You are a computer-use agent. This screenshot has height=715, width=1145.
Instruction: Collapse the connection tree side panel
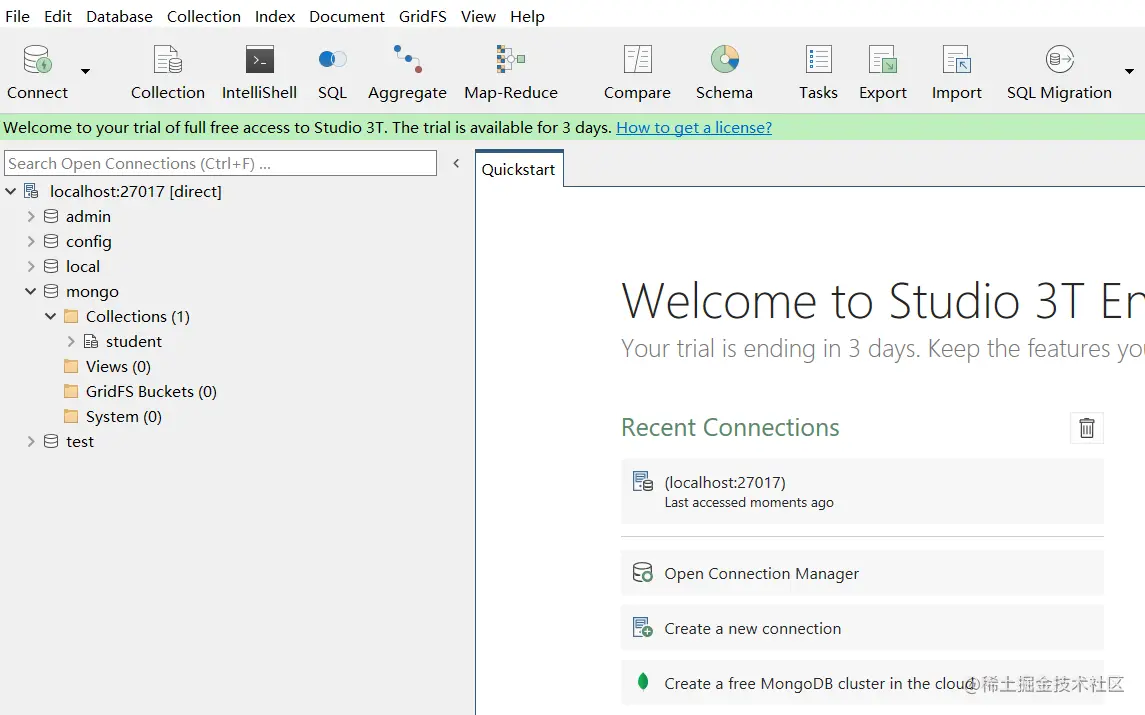coord(456,163)
